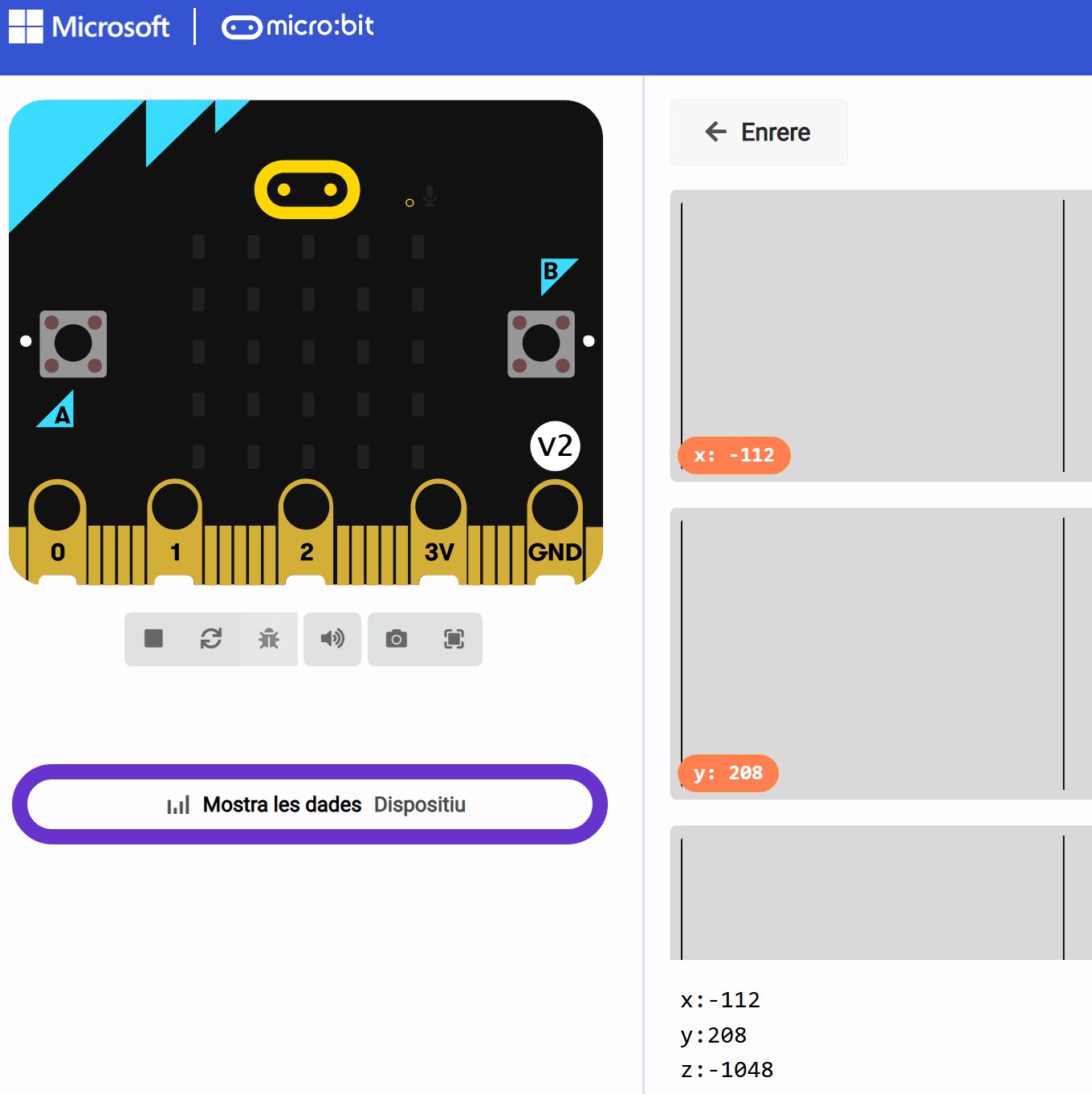
Task: Mute the simulator audio
Action: 332,639
